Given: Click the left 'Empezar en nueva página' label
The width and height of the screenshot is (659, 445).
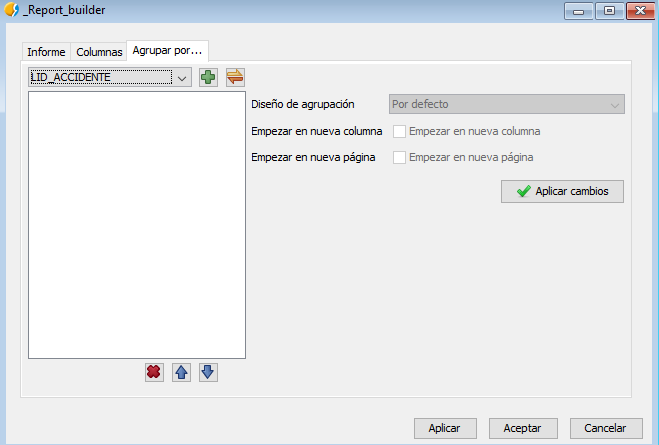Looking at the screenshot, I should click(313, 157).
